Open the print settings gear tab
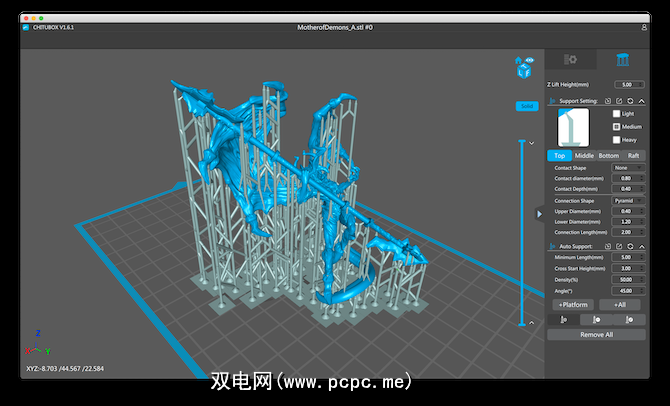This screenshot has height=406, width=670. [570, 60]
